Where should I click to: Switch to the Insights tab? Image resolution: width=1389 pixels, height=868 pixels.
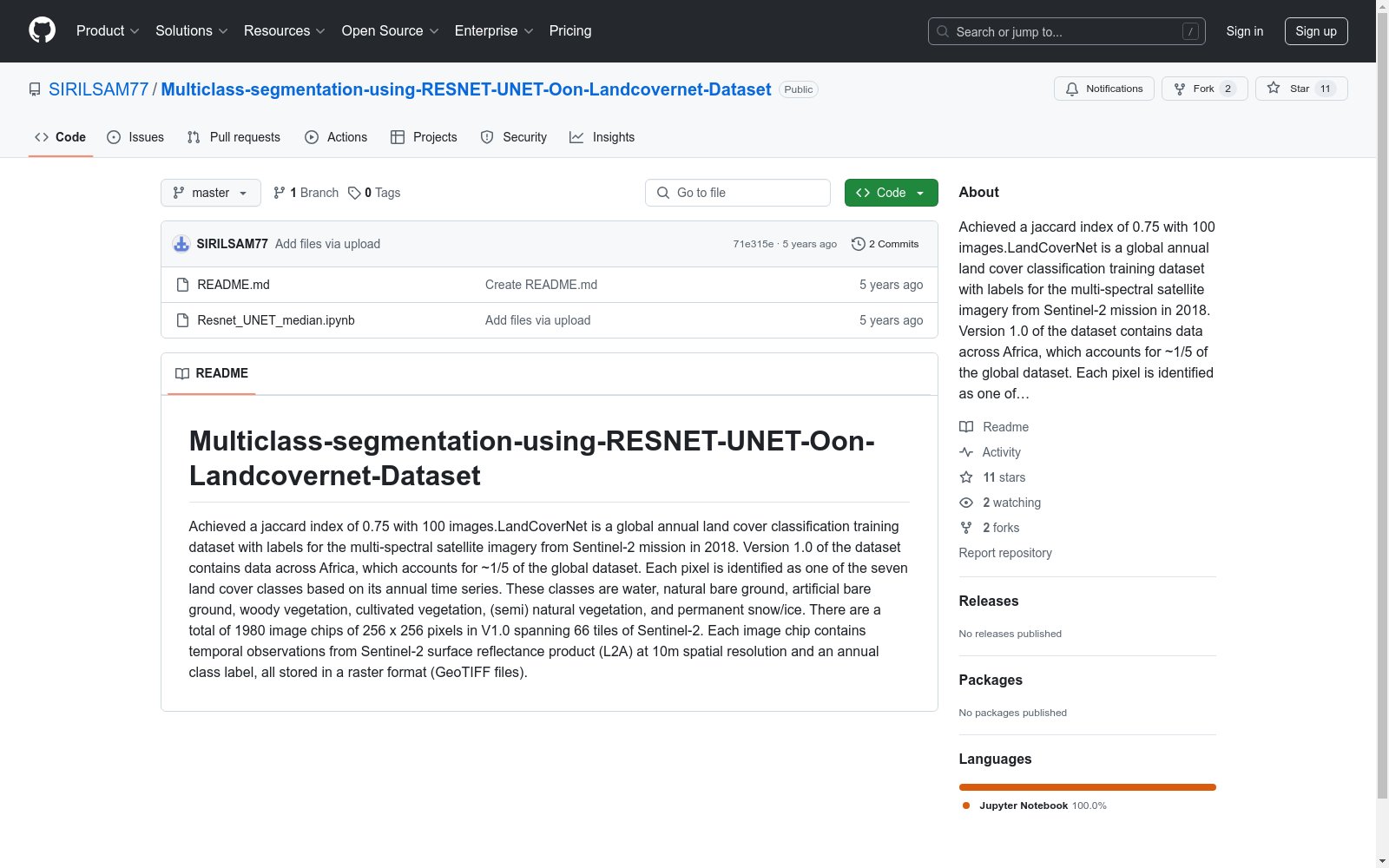(602, 137)
